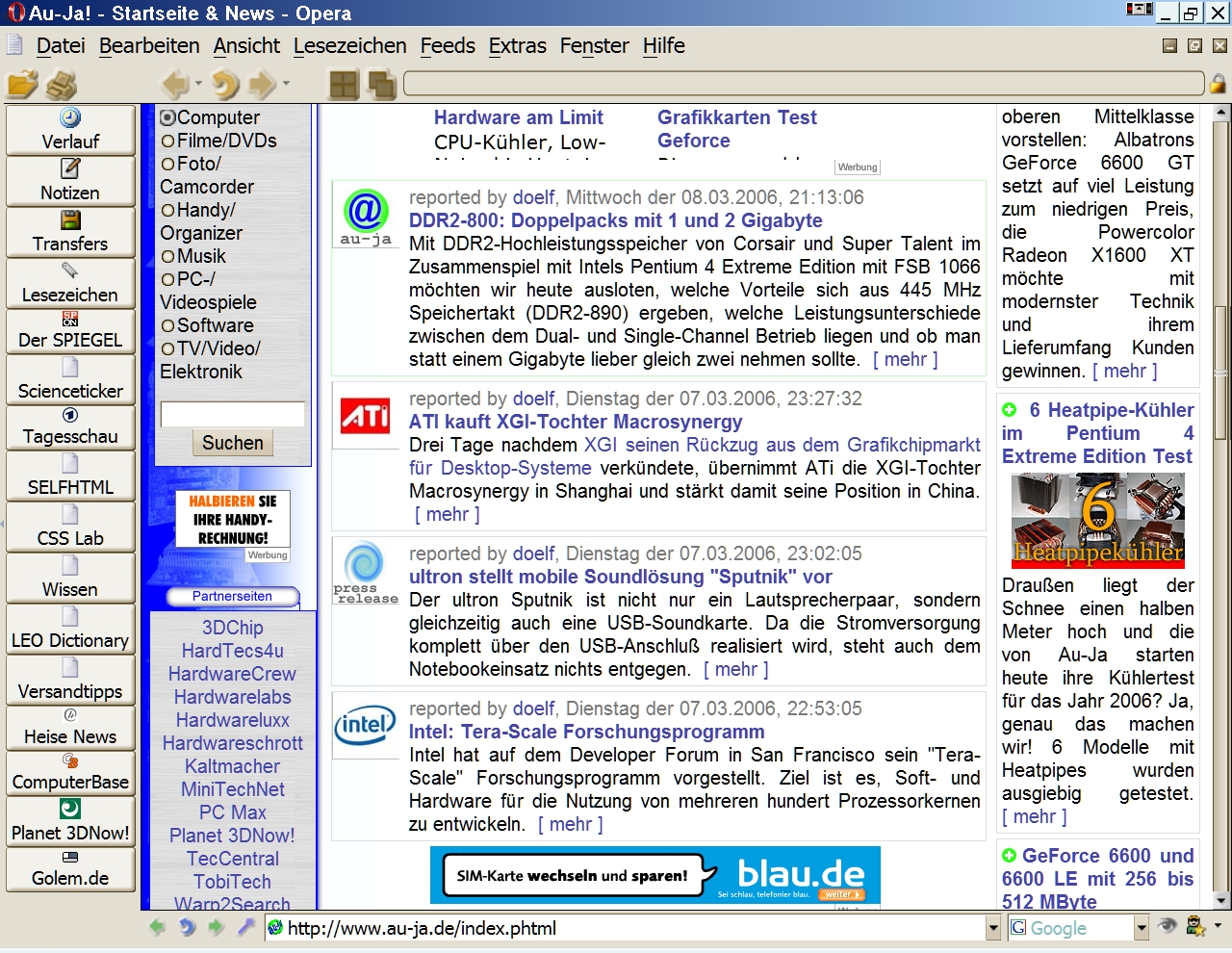Click the vertical scrollbar thumb
Image resolution: width=1232 pixels, height=953 pixels.
(1221, 371)
